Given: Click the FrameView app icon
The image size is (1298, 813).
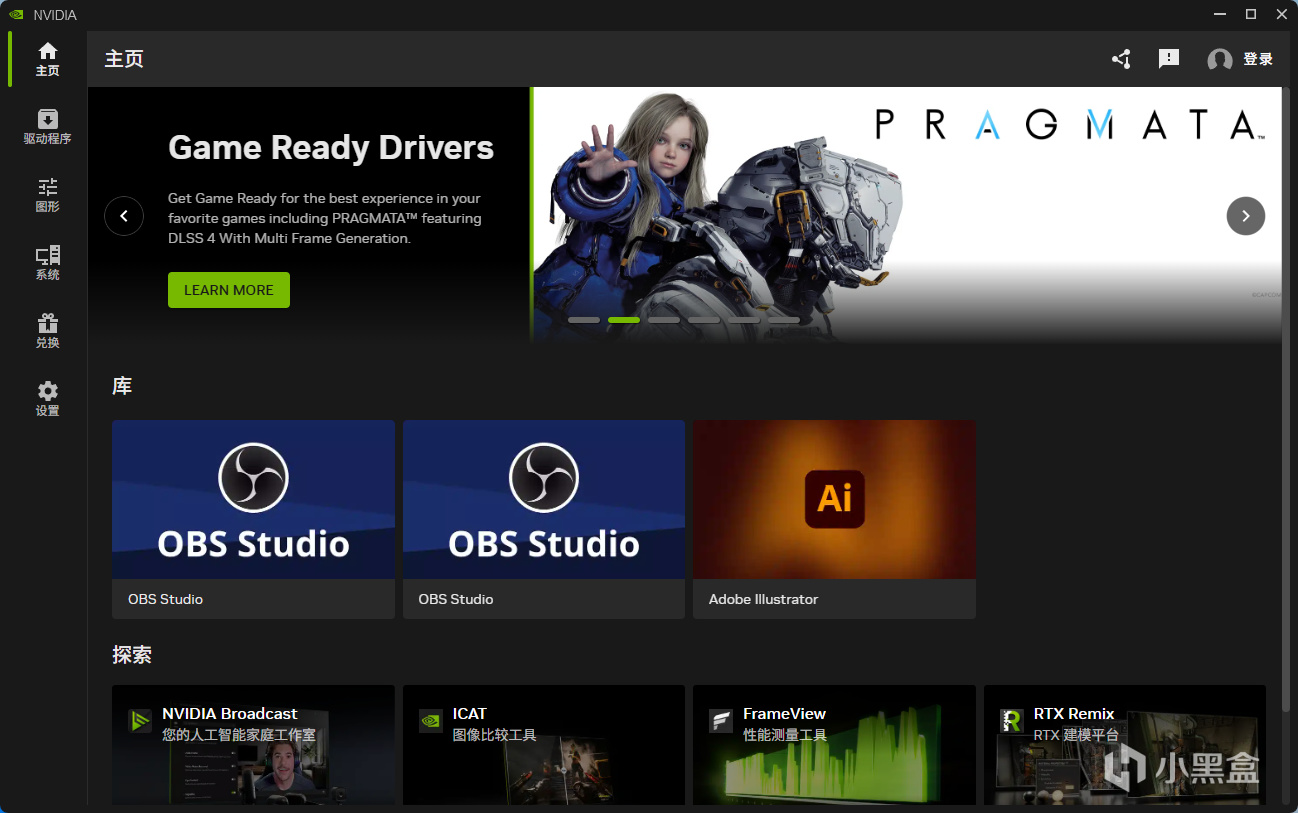Looking at the screenshot, I should pos(721,721).
